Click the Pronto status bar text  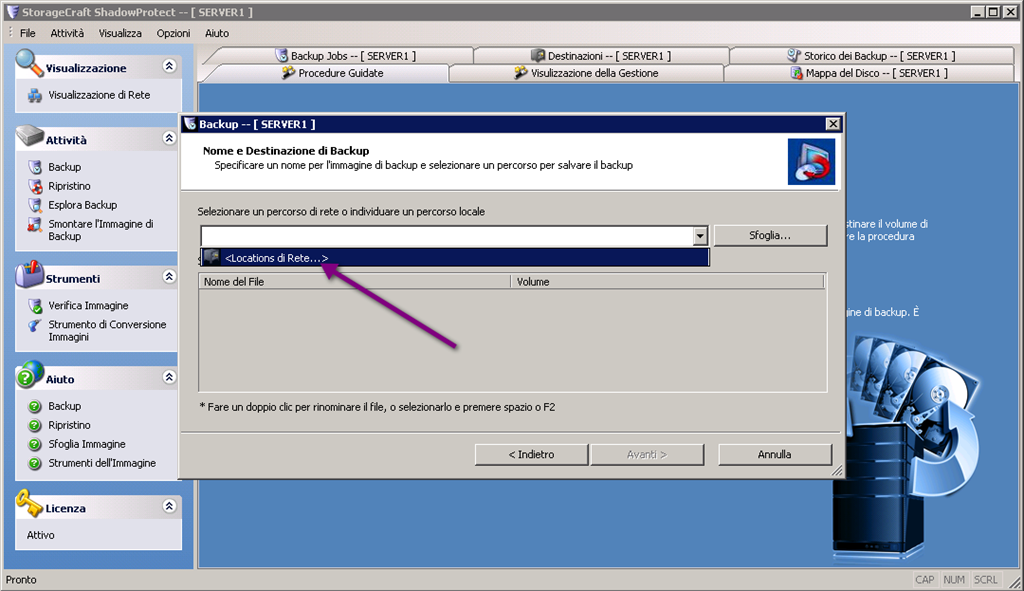point(21,580)
